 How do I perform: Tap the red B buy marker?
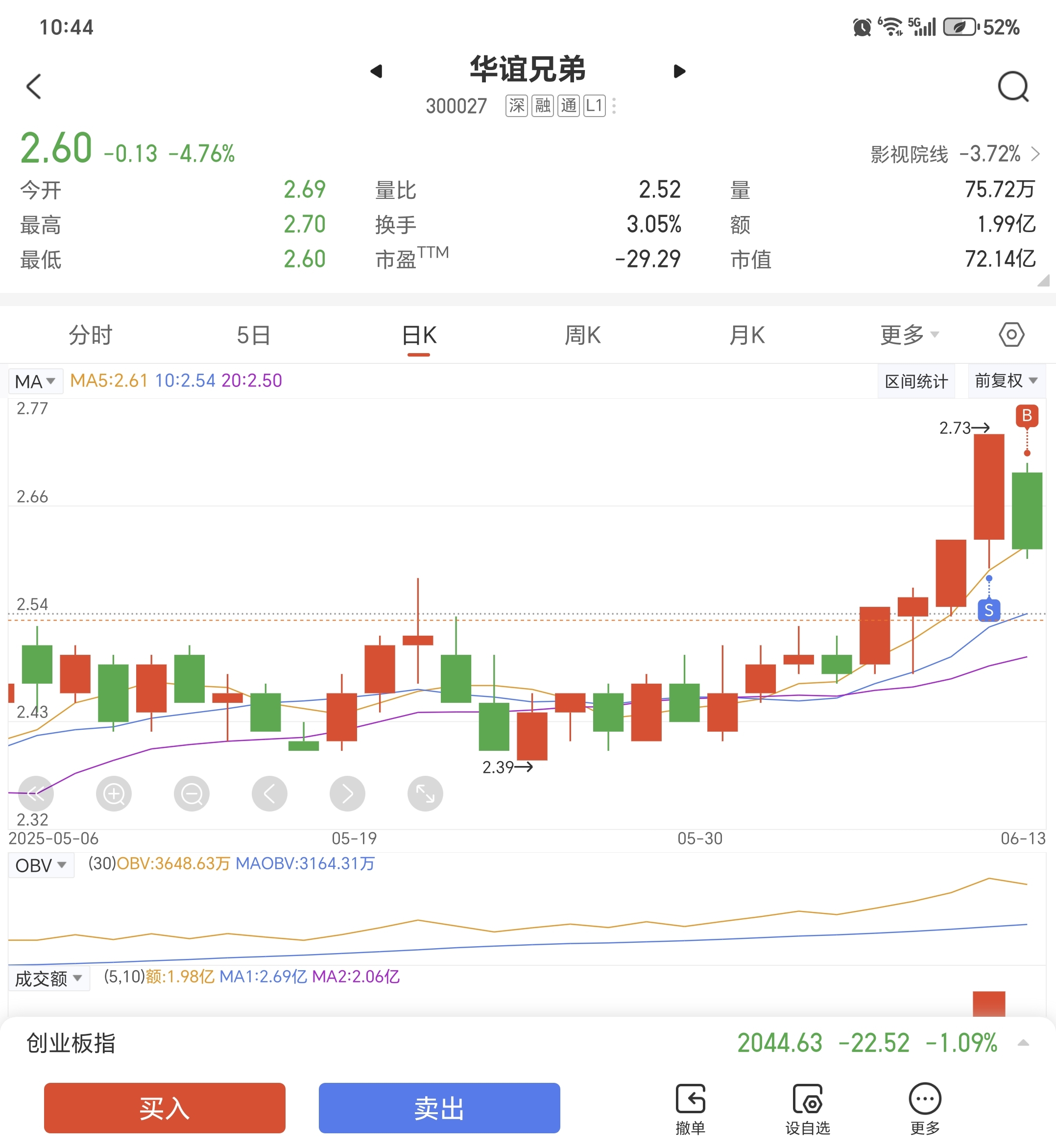pyautogui.click(x=1027, y=415)
